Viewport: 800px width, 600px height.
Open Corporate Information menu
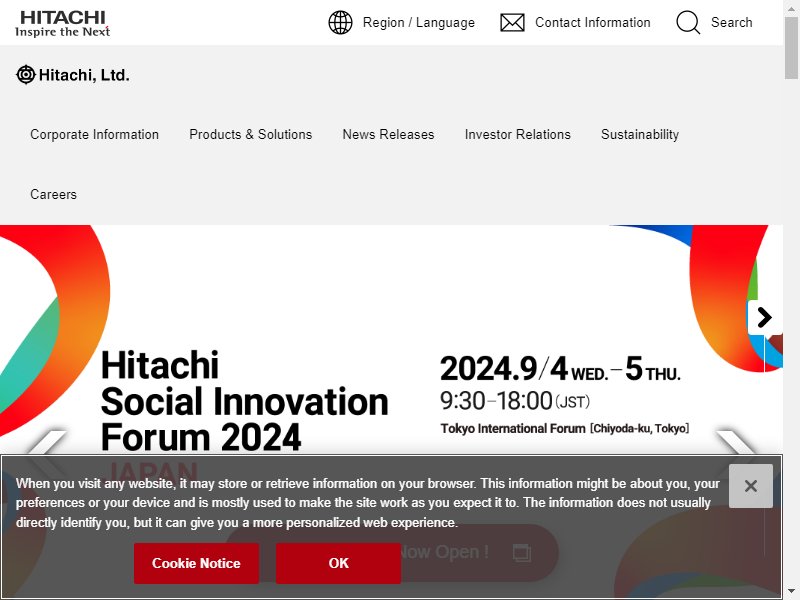click(94, 134)
